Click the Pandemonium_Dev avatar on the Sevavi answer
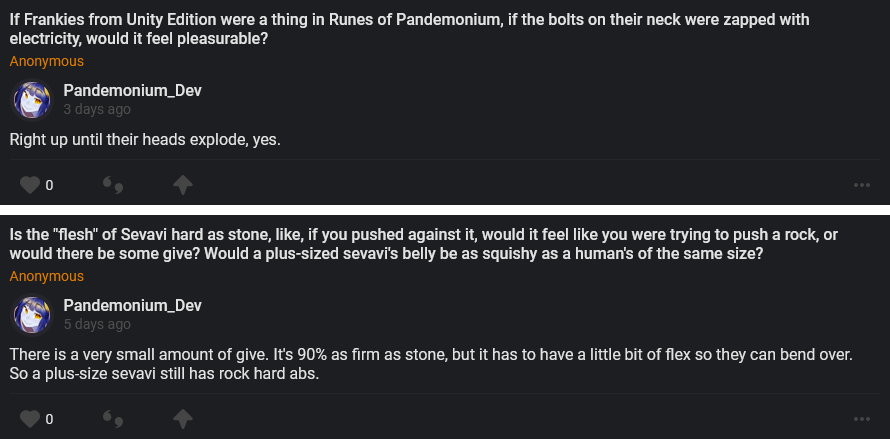The width and height of the screenshot is (890, 439). point(31,315)
